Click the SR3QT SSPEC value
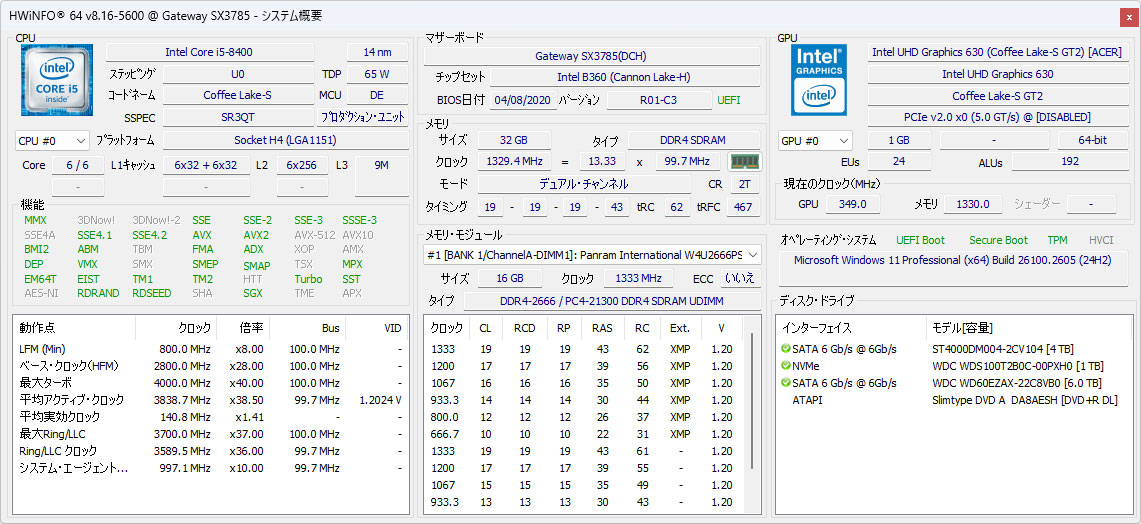 coord(238,117)
